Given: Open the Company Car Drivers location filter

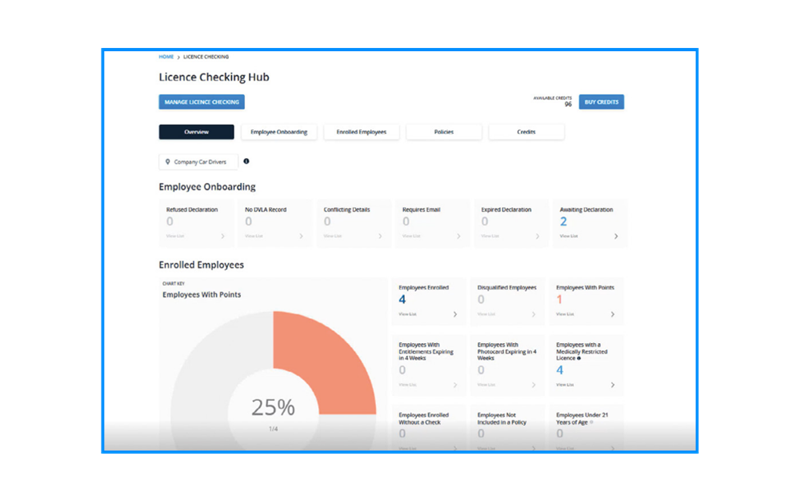Looking at the screenshot, I should tap(198, 162).
